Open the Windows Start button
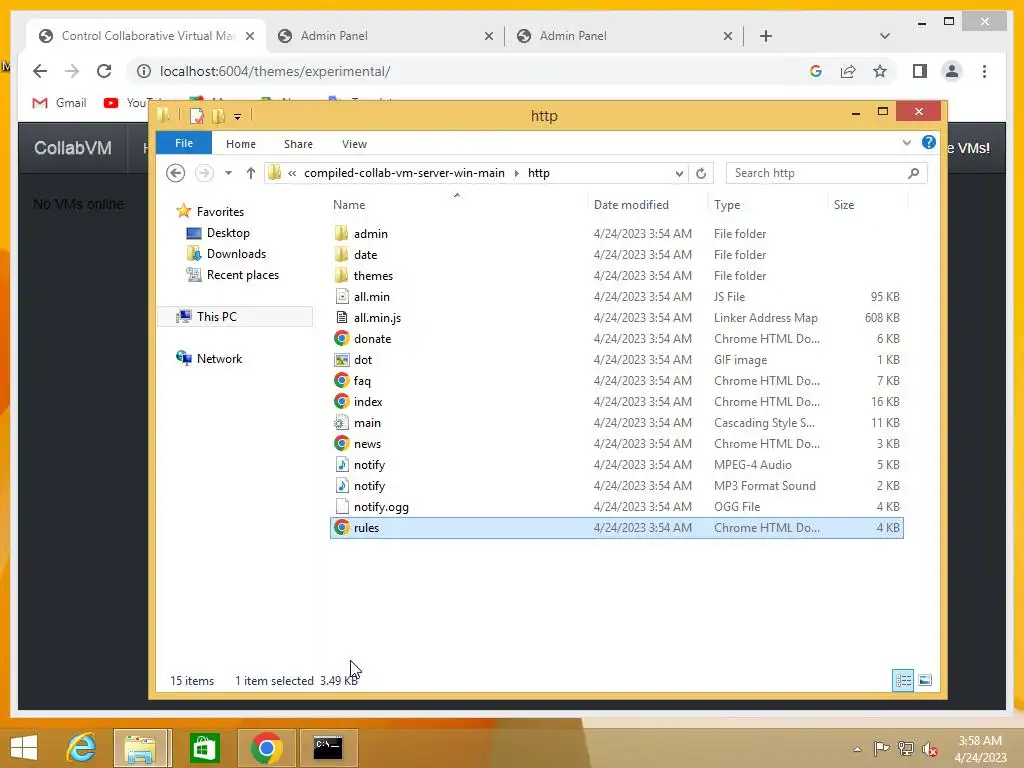 coord(24,748)
